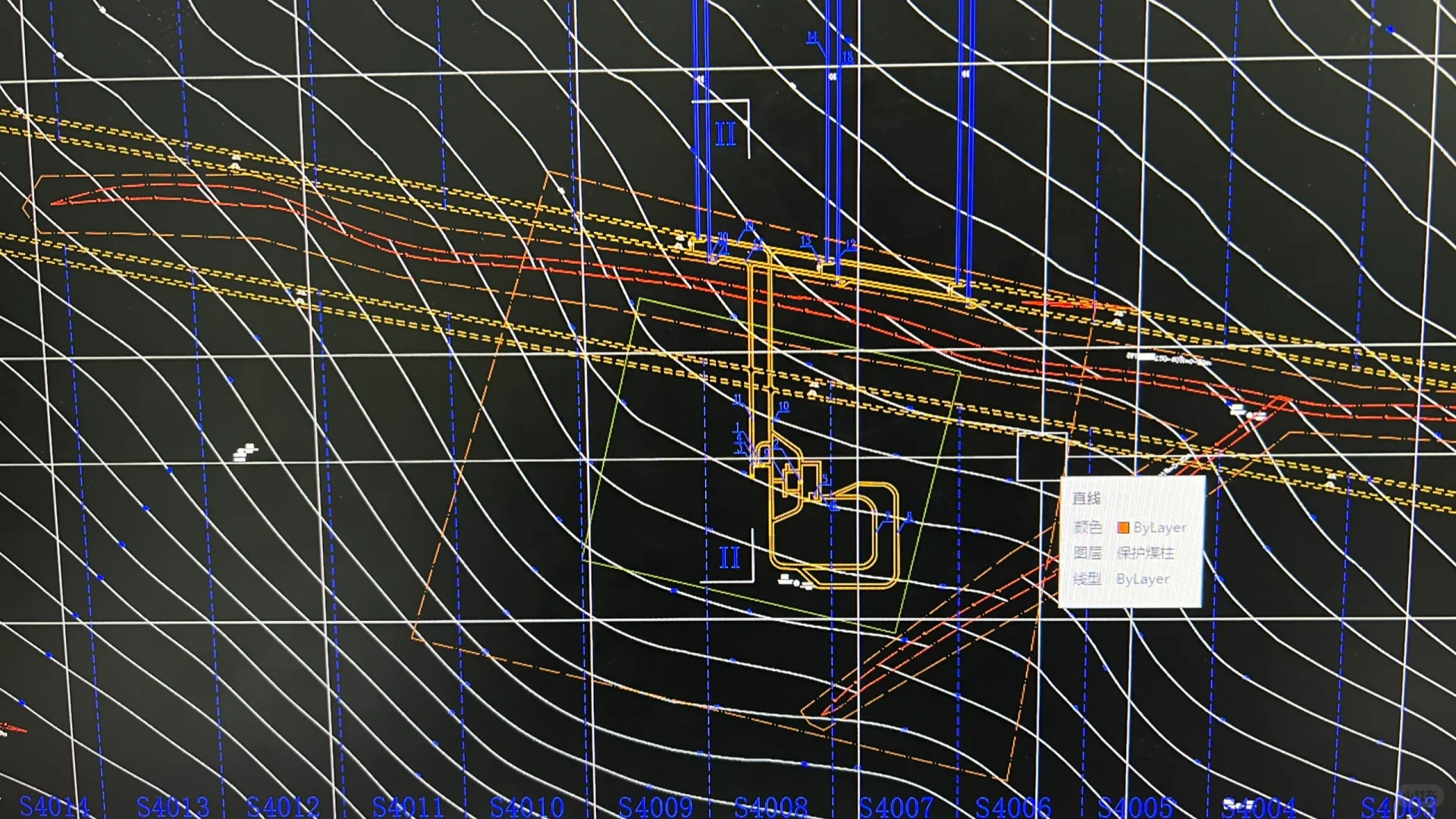Click grid label S4007
The height and width of the screenshot is (819, 1456).
point(896,807)
